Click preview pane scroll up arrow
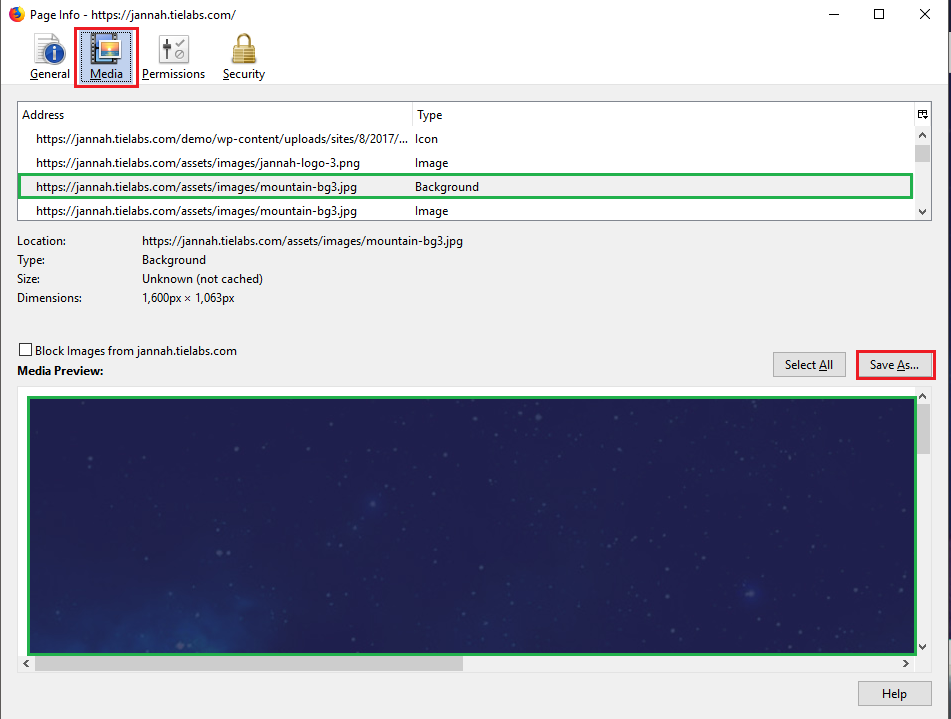This screenshot has height=719, width=951. point(922,396)
